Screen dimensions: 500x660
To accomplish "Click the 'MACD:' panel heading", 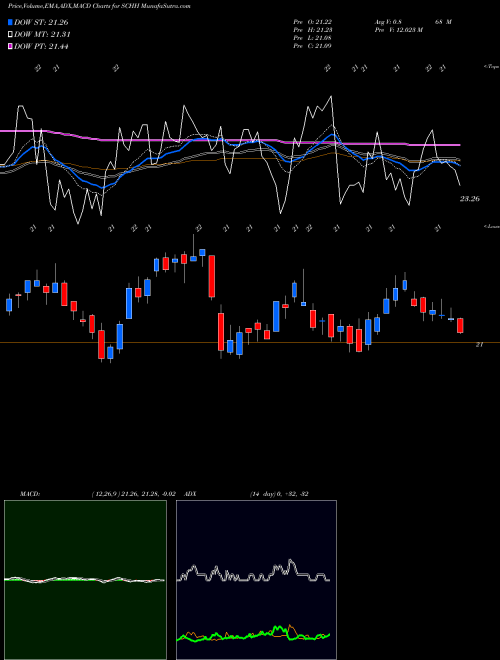I will (x=29, y=494).
